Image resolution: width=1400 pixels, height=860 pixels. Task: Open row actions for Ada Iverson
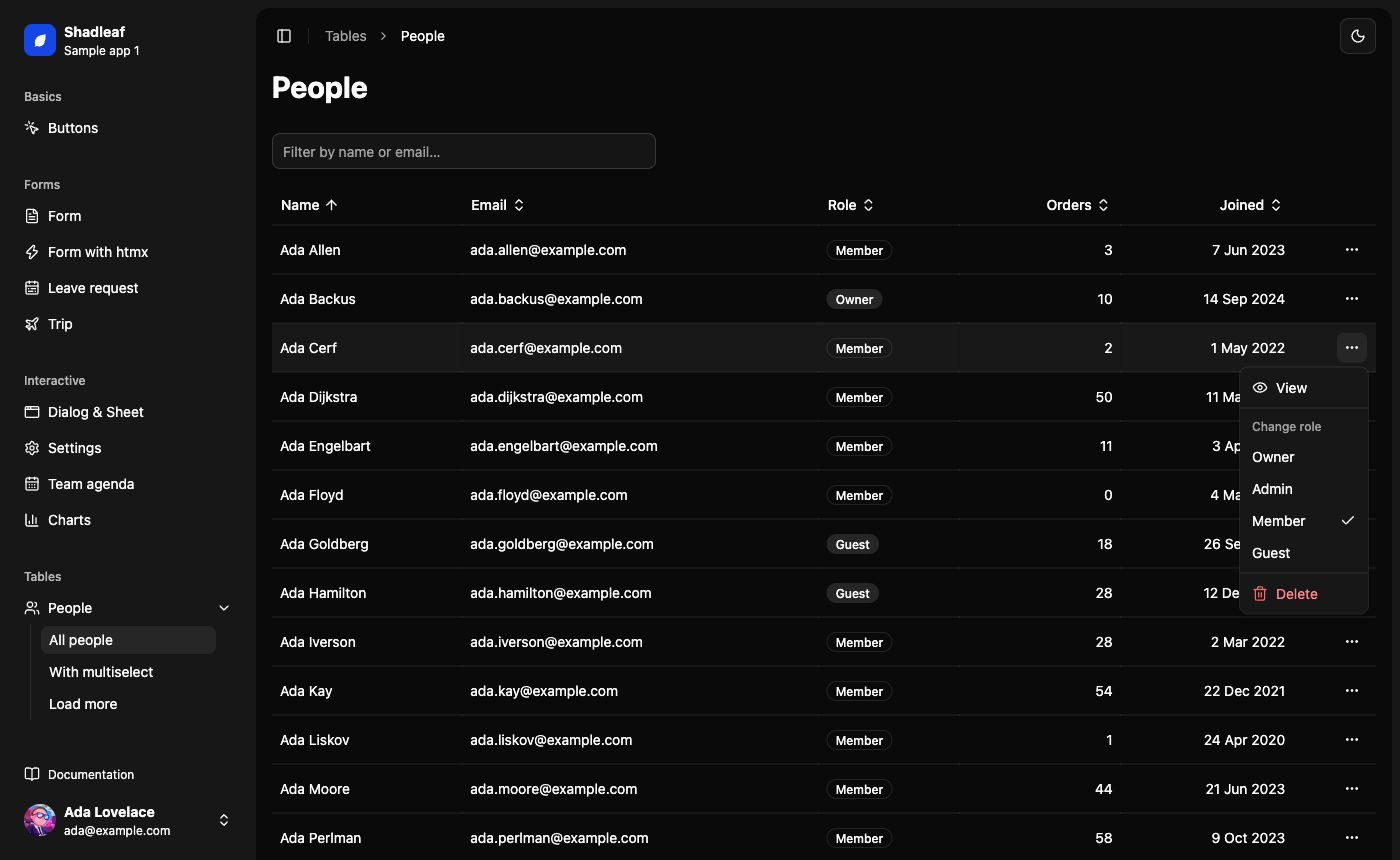pyautogui.click(x=1352, y=642)
